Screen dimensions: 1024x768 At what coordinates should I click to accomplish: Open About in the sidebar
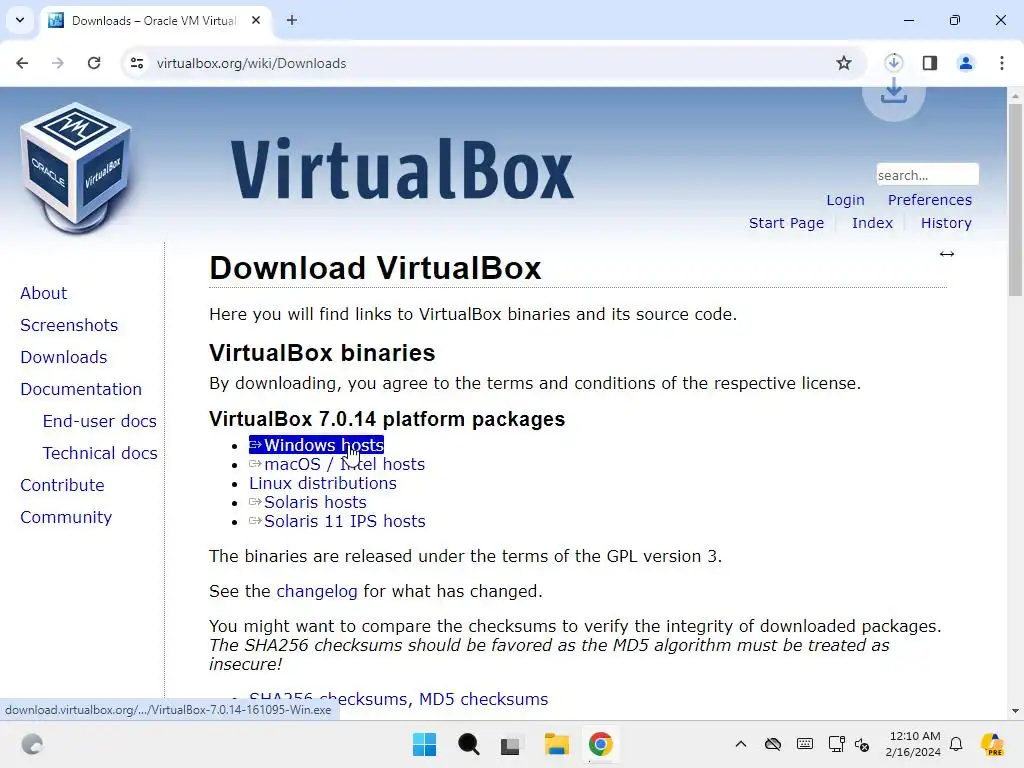point(43,293)
